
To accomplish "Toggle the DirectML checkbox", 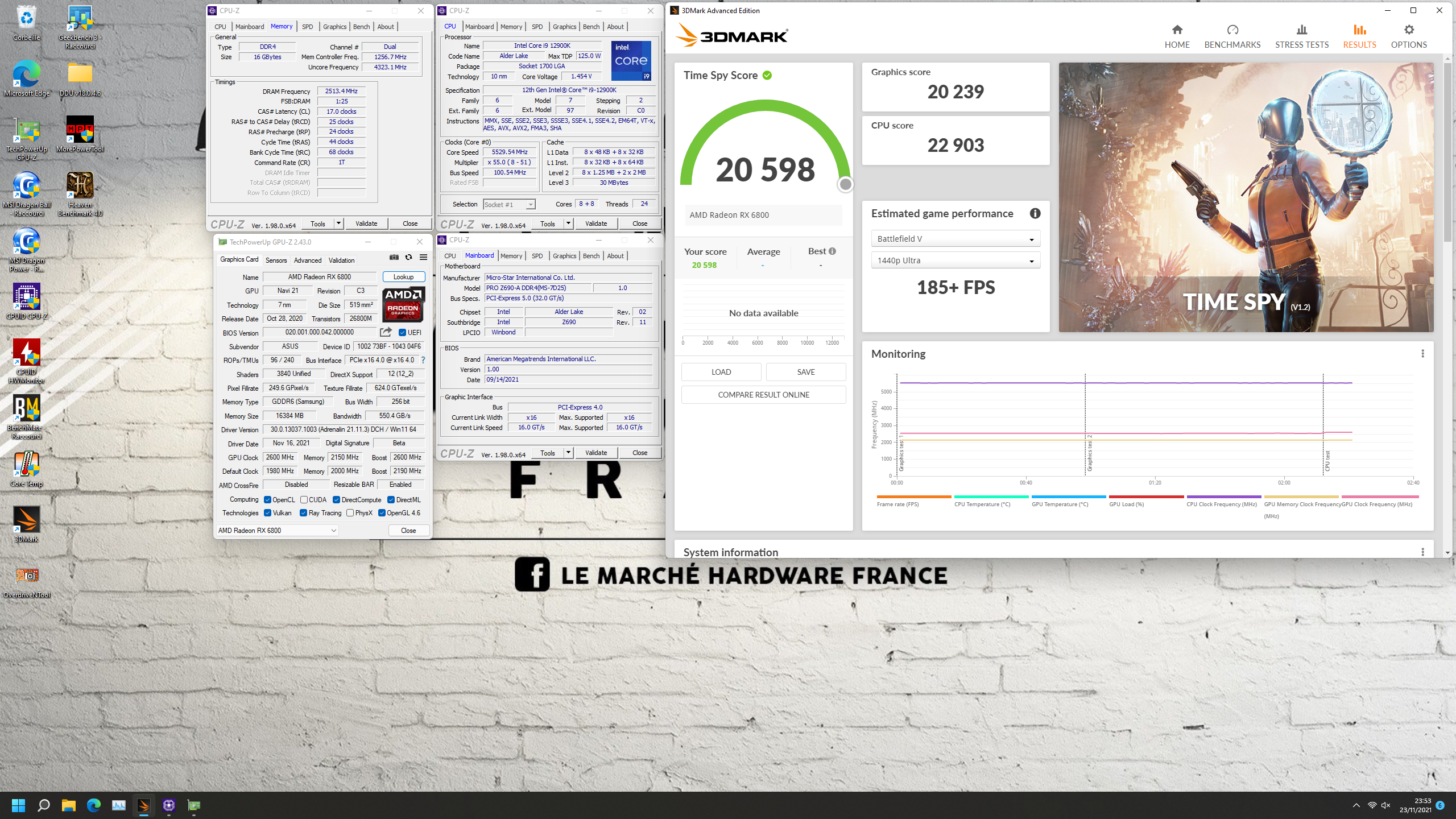I will 391,500.
